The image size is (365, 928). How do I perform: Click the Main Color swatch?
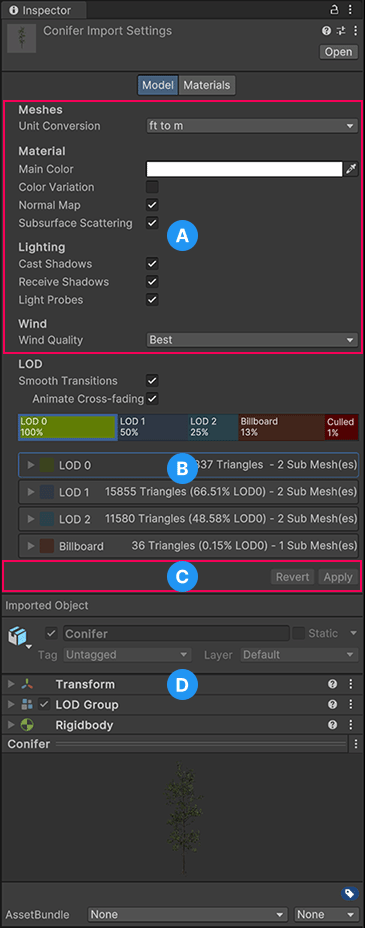(x=244, y=169)
